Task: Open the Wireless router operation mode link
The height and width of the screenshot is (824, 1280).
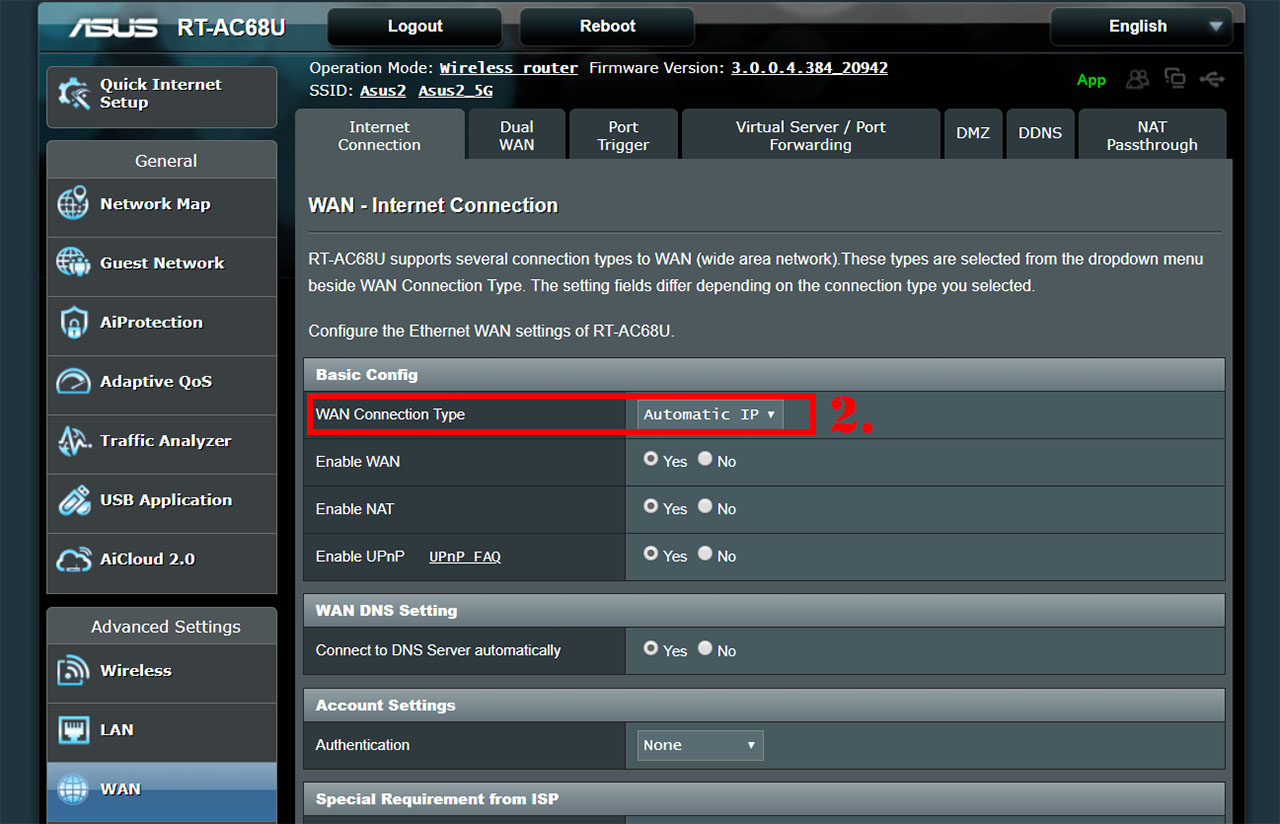Action: (x=509, y=68)
